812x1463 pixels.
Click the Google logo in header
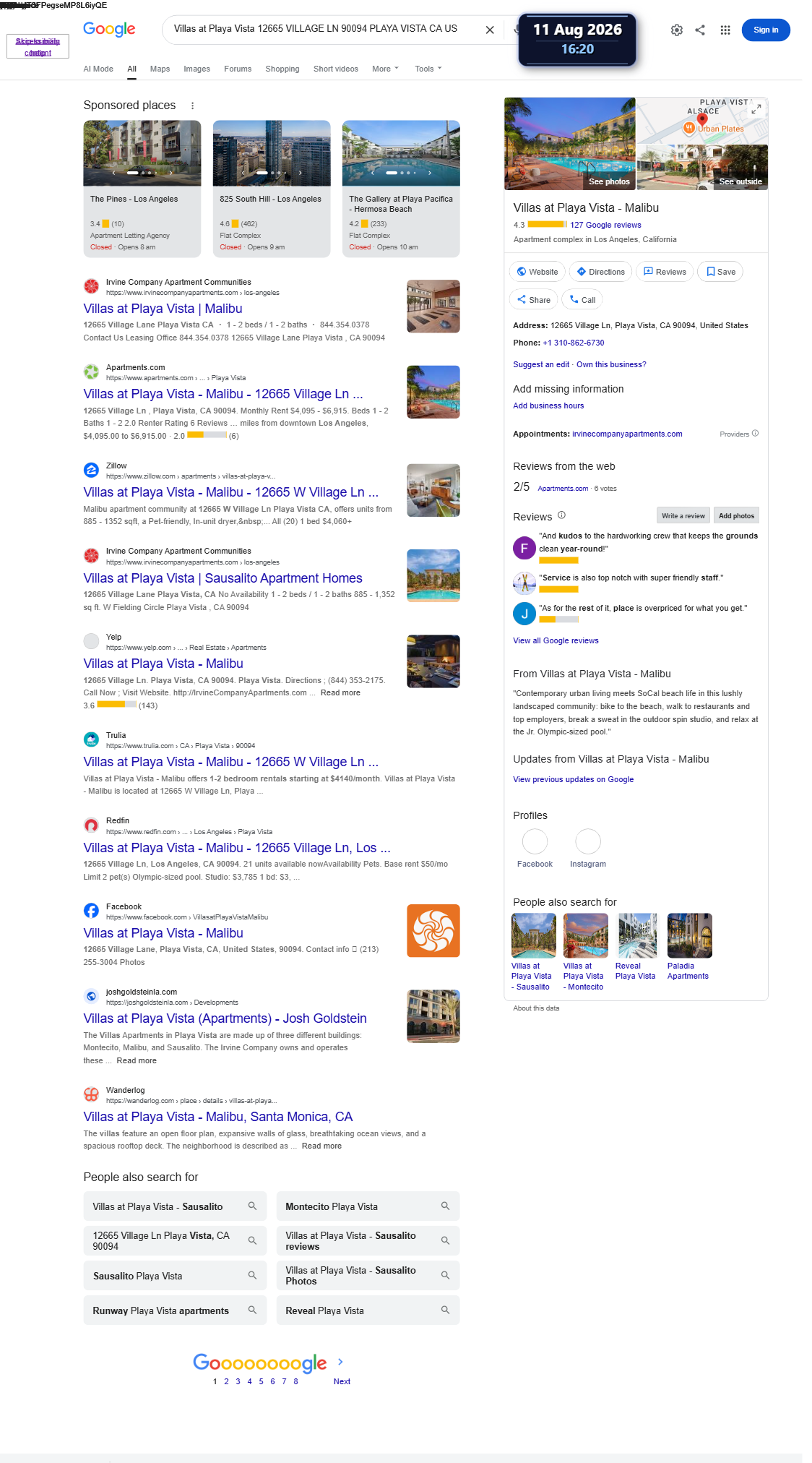tap(109, 30)
